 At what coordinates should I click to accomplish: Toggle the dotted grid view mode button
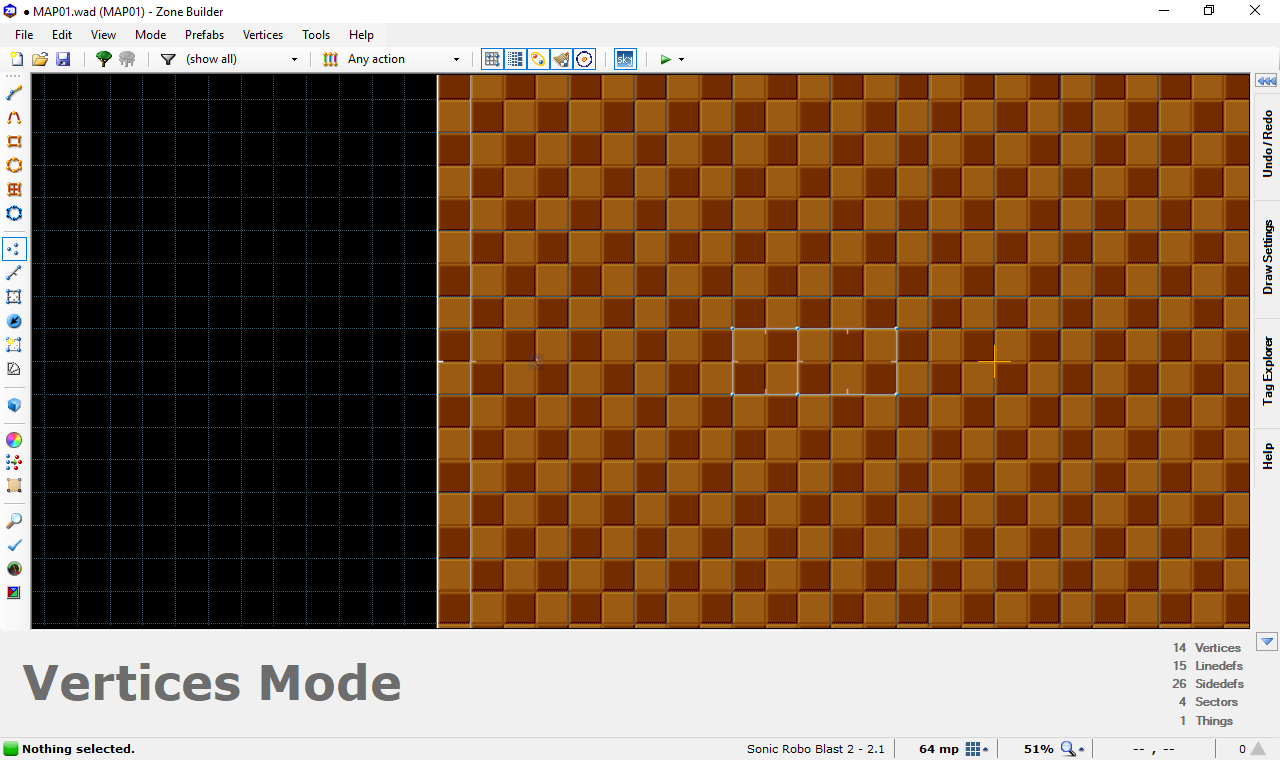click(515, 59)
